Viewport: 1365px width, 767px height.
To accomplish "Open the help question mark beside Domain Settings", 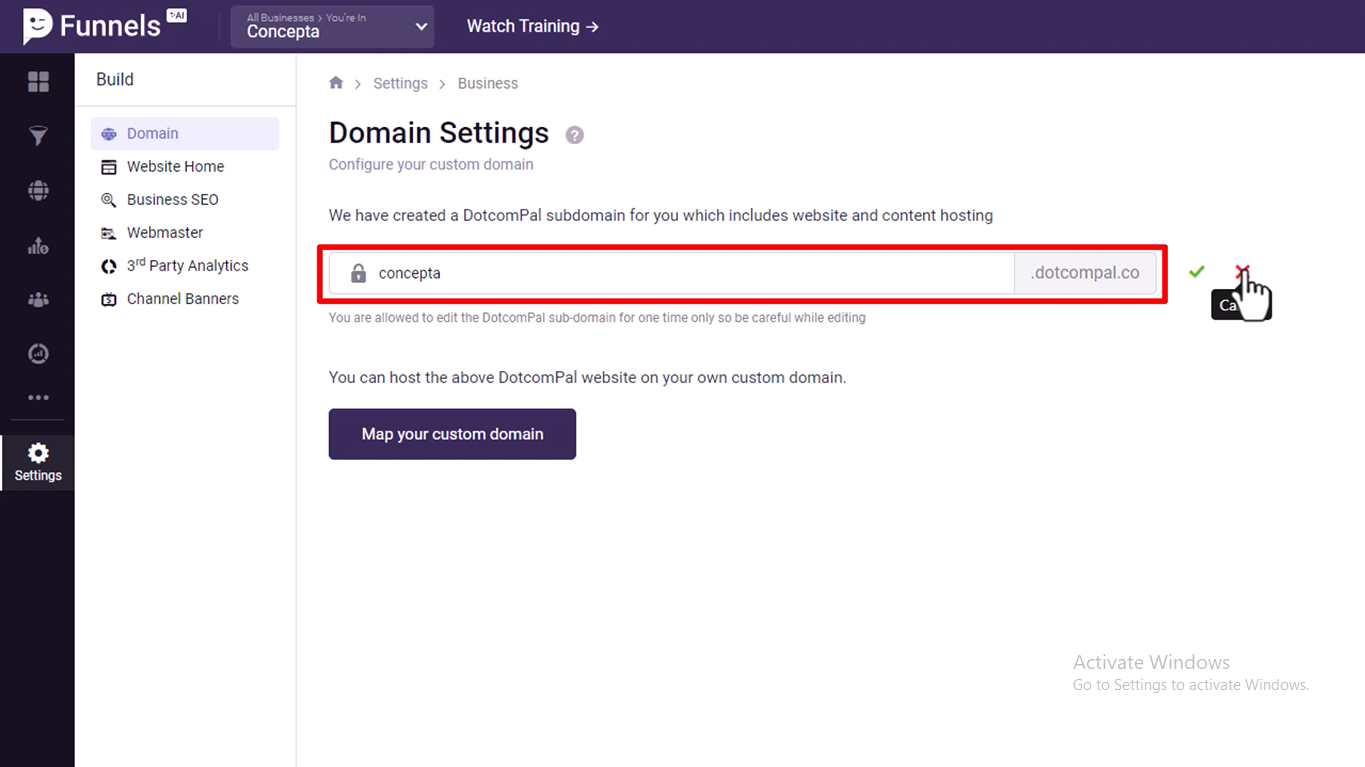I will tap(574, 135).
